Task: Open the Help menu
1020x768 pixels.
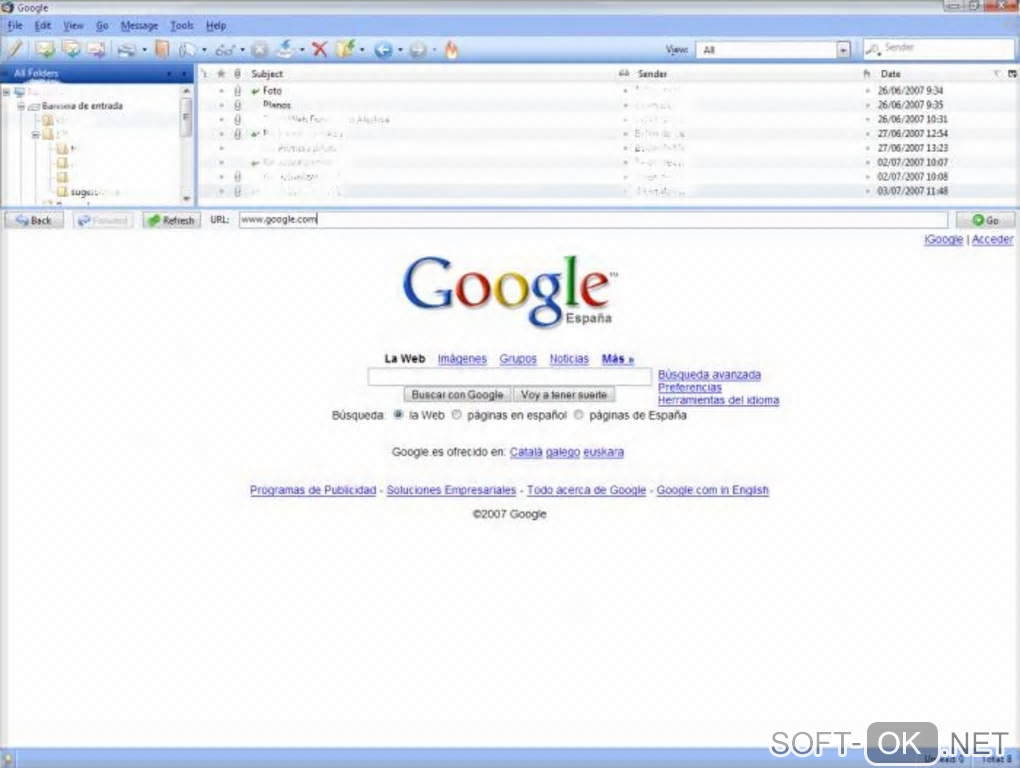Action: [x=216, y=25]
